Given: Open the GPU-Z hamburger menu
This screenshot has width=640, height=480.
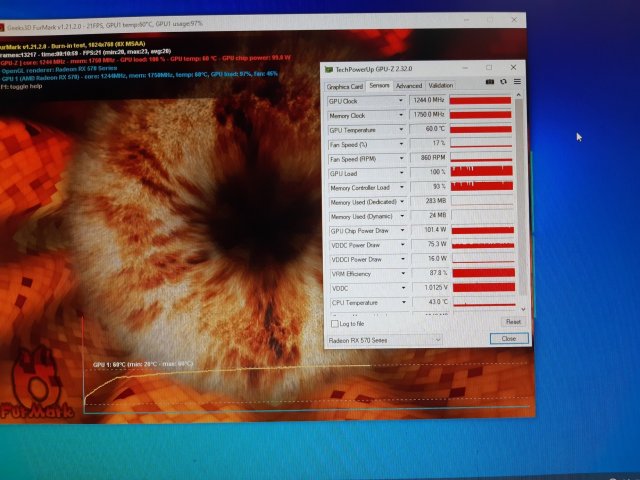Looking at the screenshot, I should pos(517,82).
